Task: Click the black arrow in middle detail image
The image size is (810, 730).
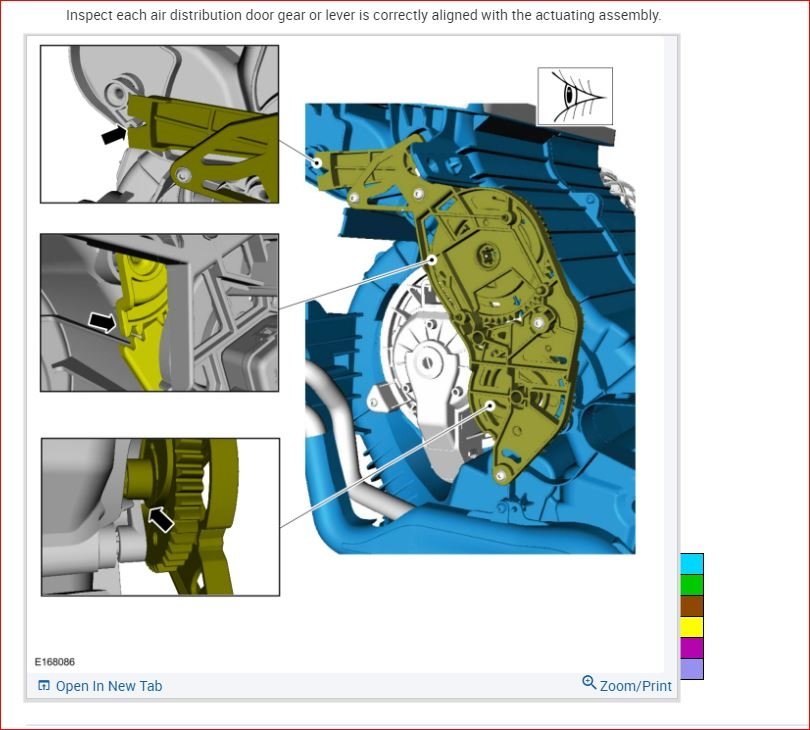Action: (x=102, y=322)
